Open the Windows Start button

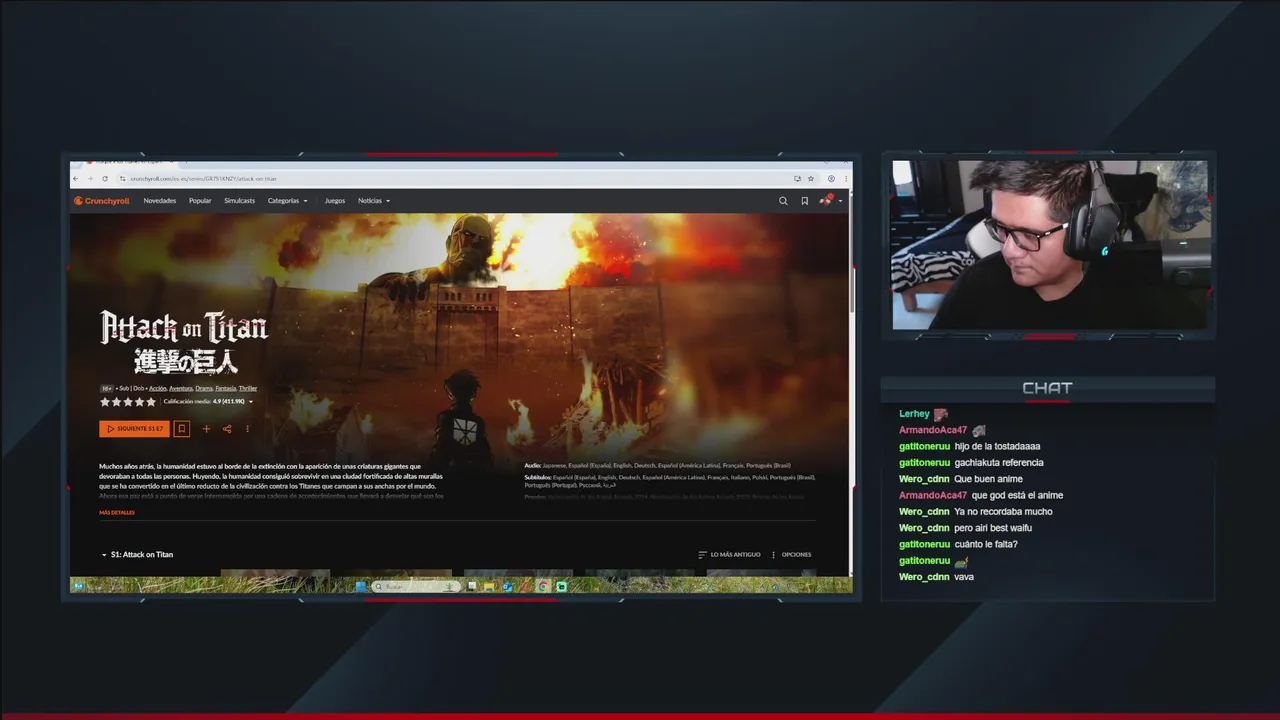pyautogui.click(x=360, y=587)
